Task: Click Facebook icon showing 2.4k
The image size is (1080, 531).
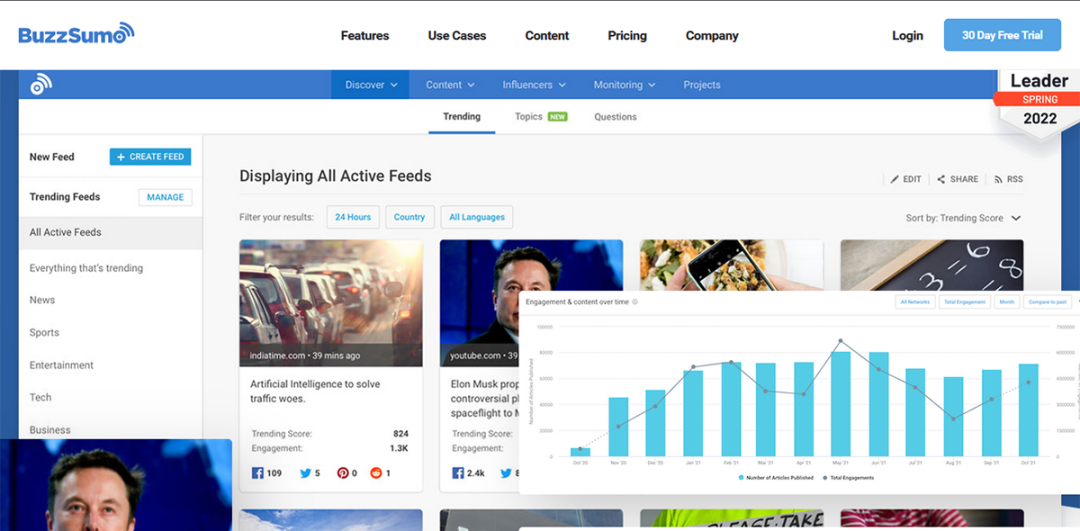Action: tap(458, 473)
